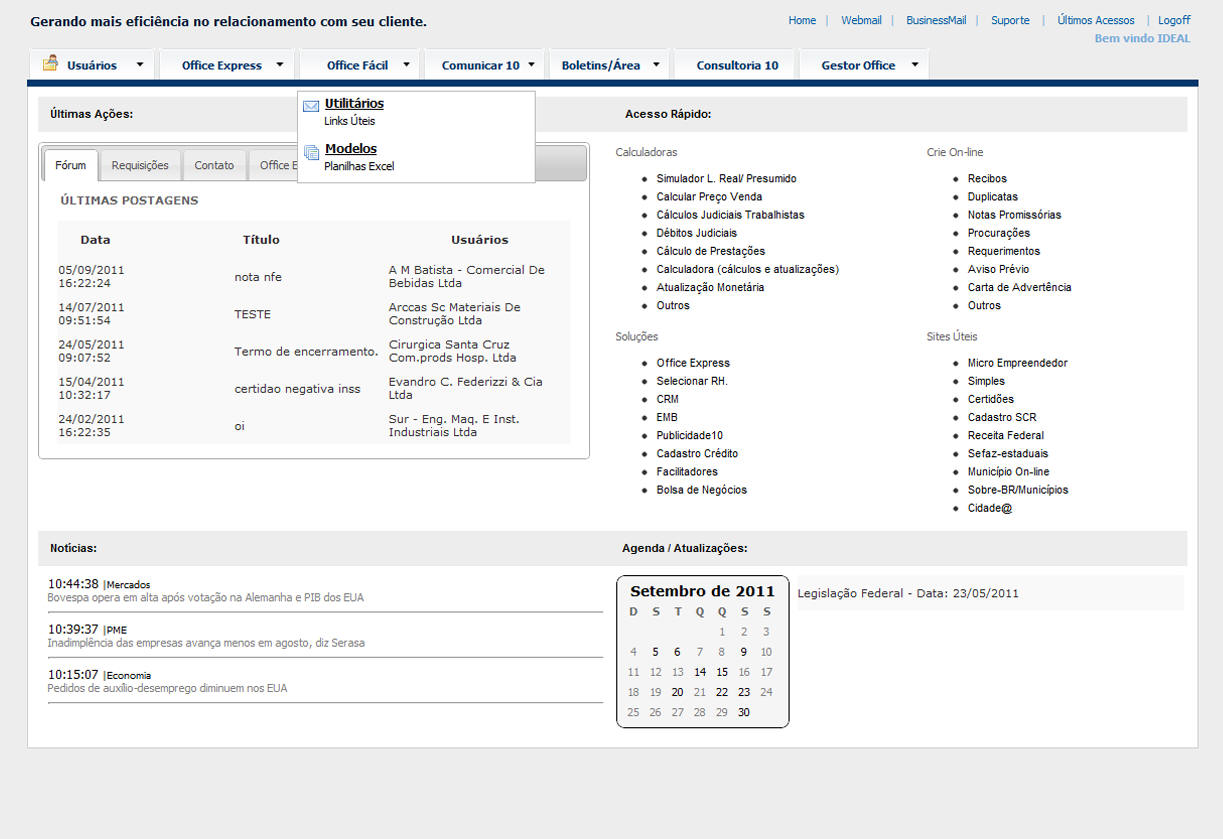Select Utilitários in the open submenu
Viewport: 1223px width, 839px height.
coord(354,104)
